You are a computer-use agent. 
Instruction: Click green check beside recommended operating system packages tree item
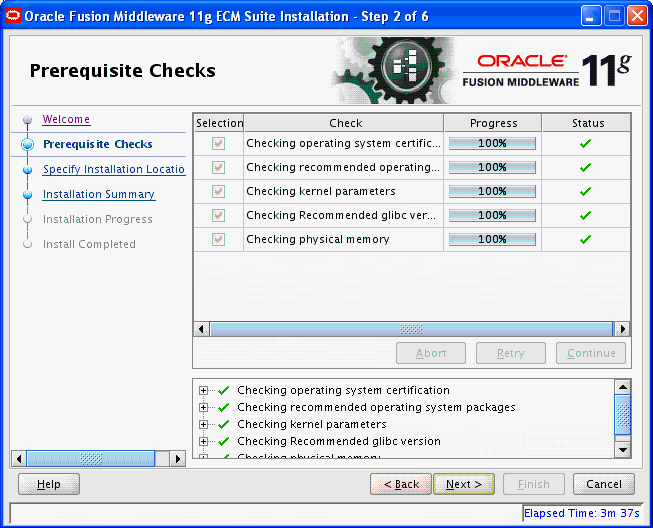click(x=224, y=407)
